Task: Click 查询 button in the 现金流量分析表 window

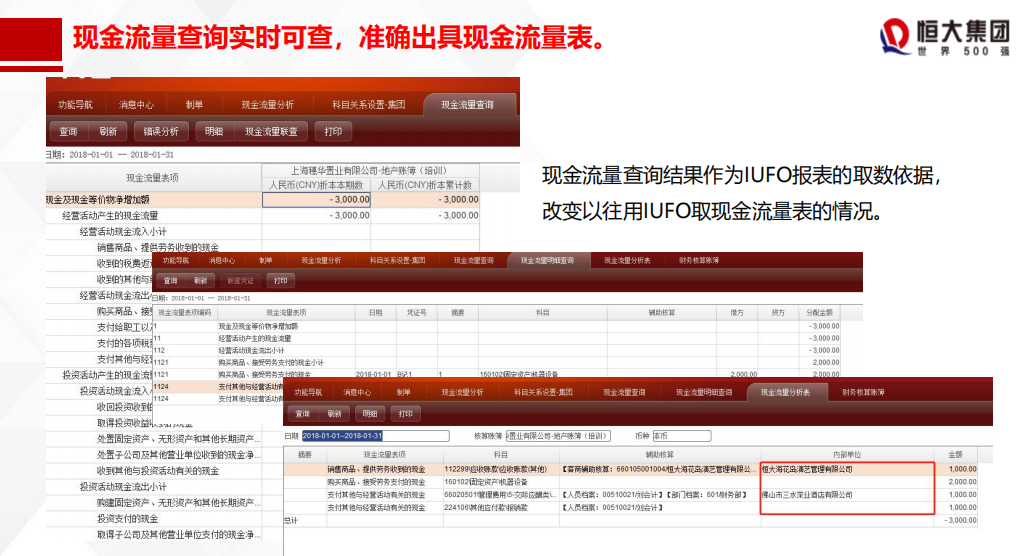Action: [303, 414]
